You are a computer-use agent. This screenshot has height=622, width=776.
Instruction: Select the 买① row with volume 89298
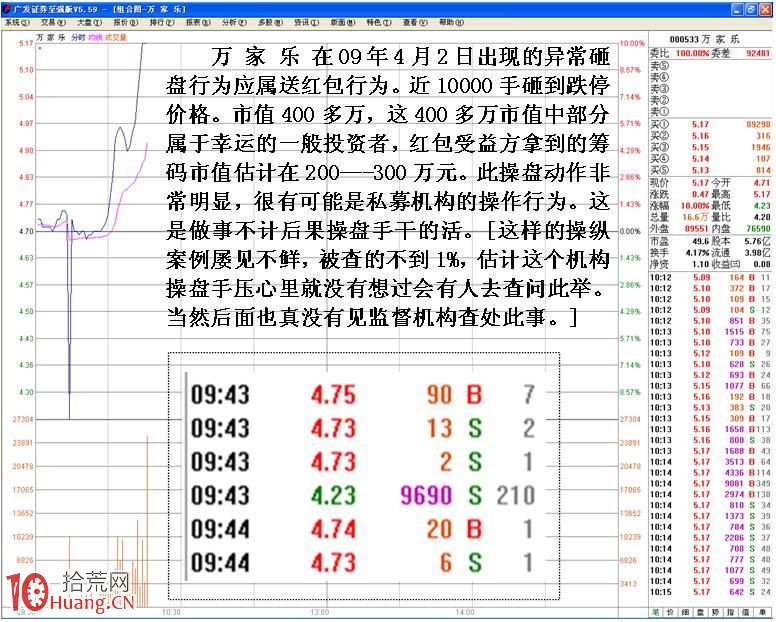(x=710, y=124)
